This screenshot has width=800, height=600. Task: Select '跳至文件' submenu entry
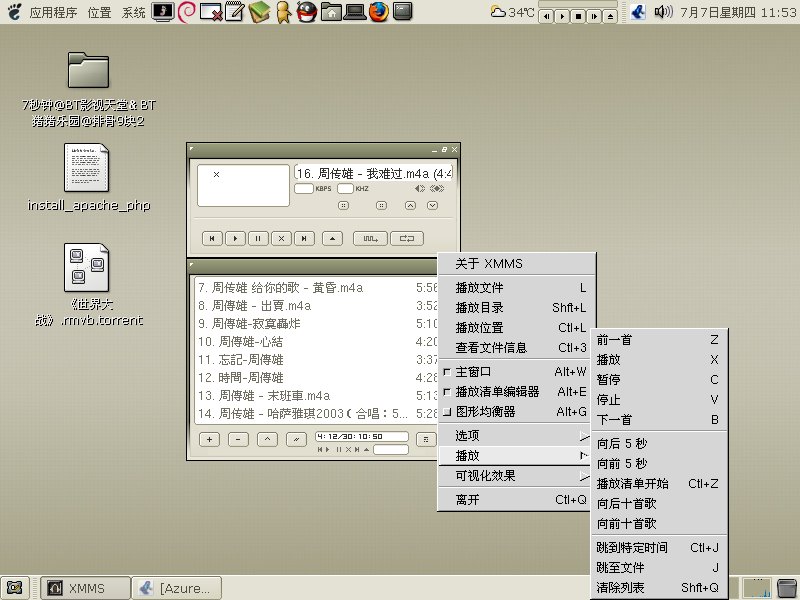point(658,567)
